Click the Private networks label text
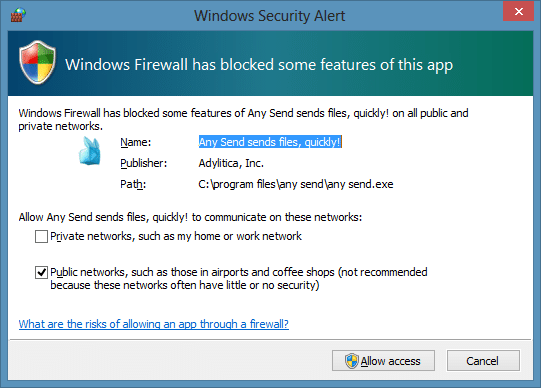The height and width of the screenshot is (388, 541). coord(176,236)
